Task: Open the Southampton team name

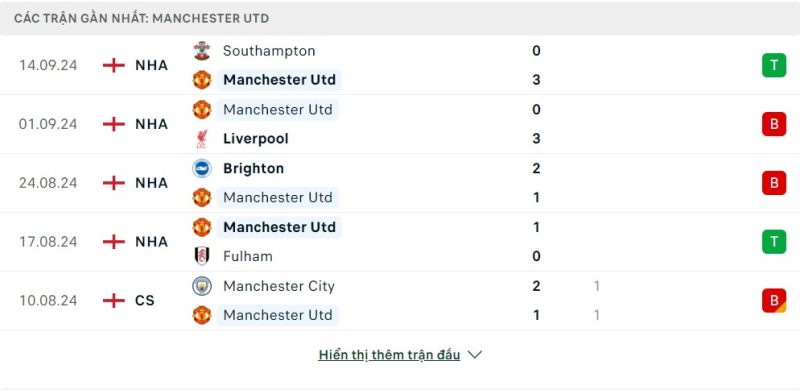Action: [x=269, y=51]
